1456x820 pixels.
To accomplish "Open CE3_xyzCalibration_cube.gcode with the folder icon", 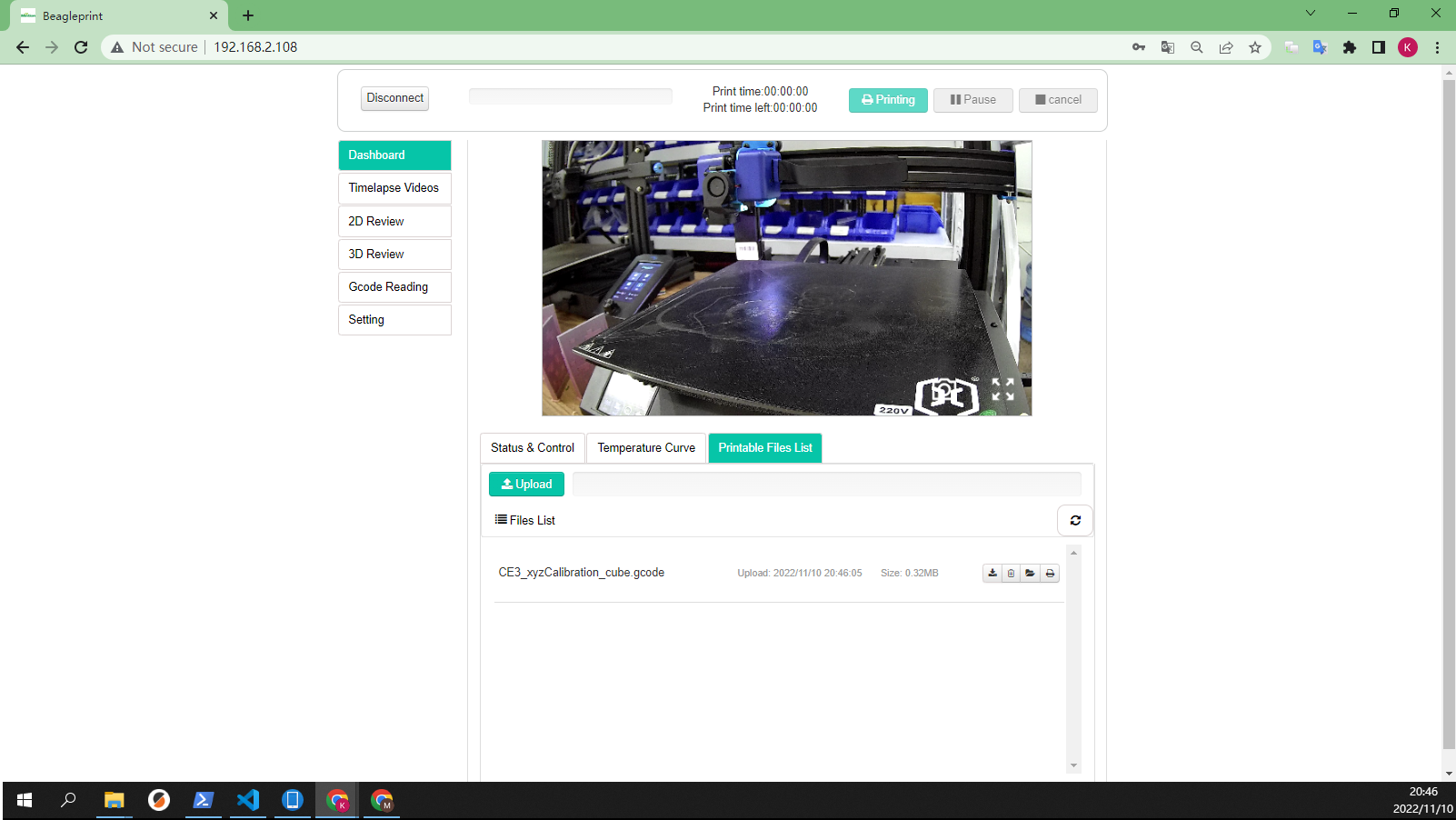I will coord(1031,573).
